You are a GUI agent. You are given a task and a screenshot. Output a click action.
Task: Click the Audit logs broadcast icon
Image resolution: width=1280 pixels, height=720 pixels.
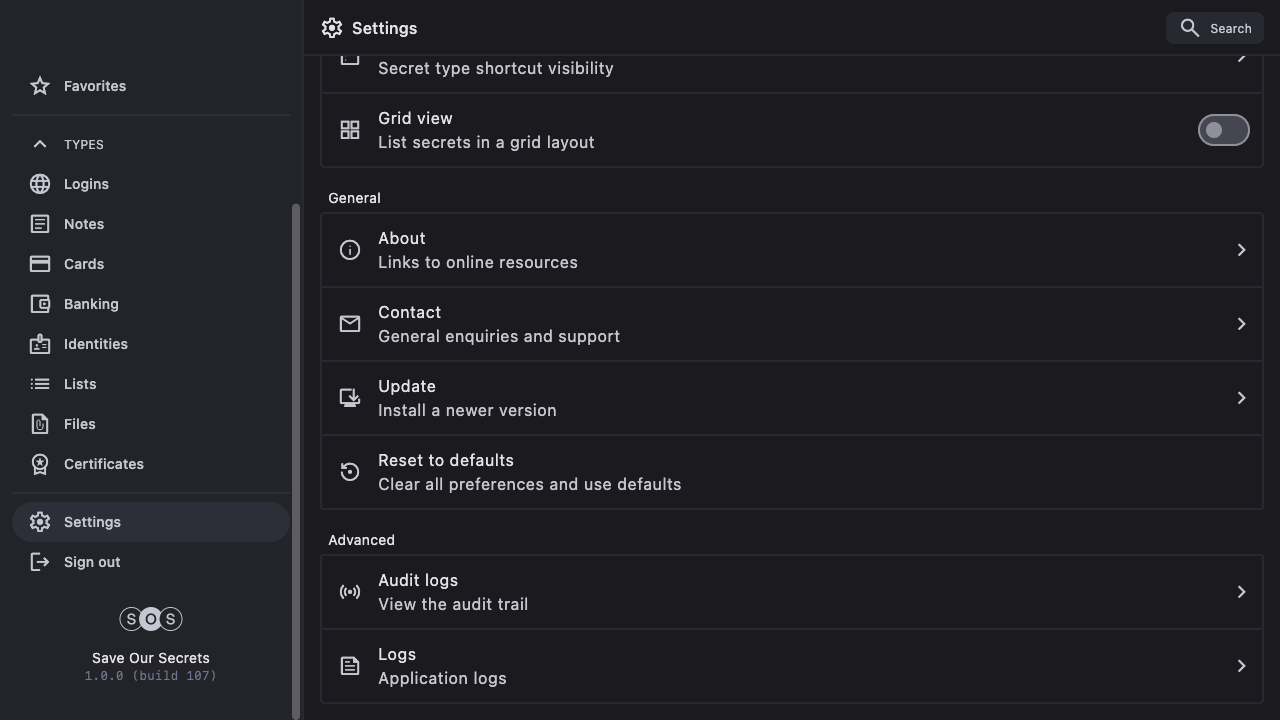[350, 592]
